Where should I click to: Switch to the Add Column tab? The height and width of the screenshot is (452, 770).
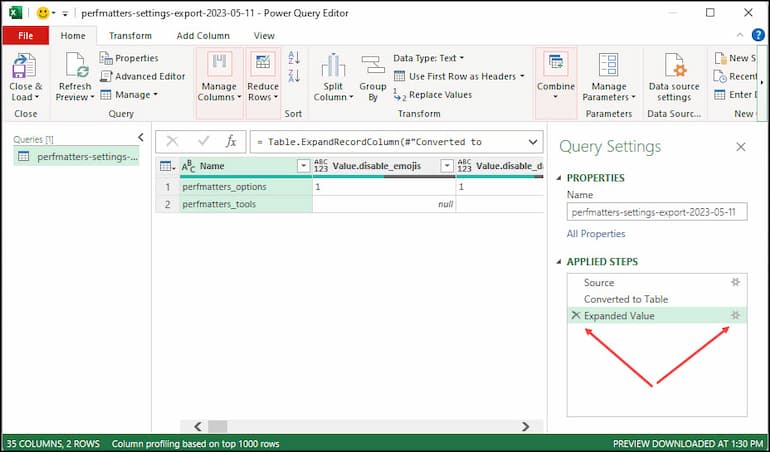point(203,35)
